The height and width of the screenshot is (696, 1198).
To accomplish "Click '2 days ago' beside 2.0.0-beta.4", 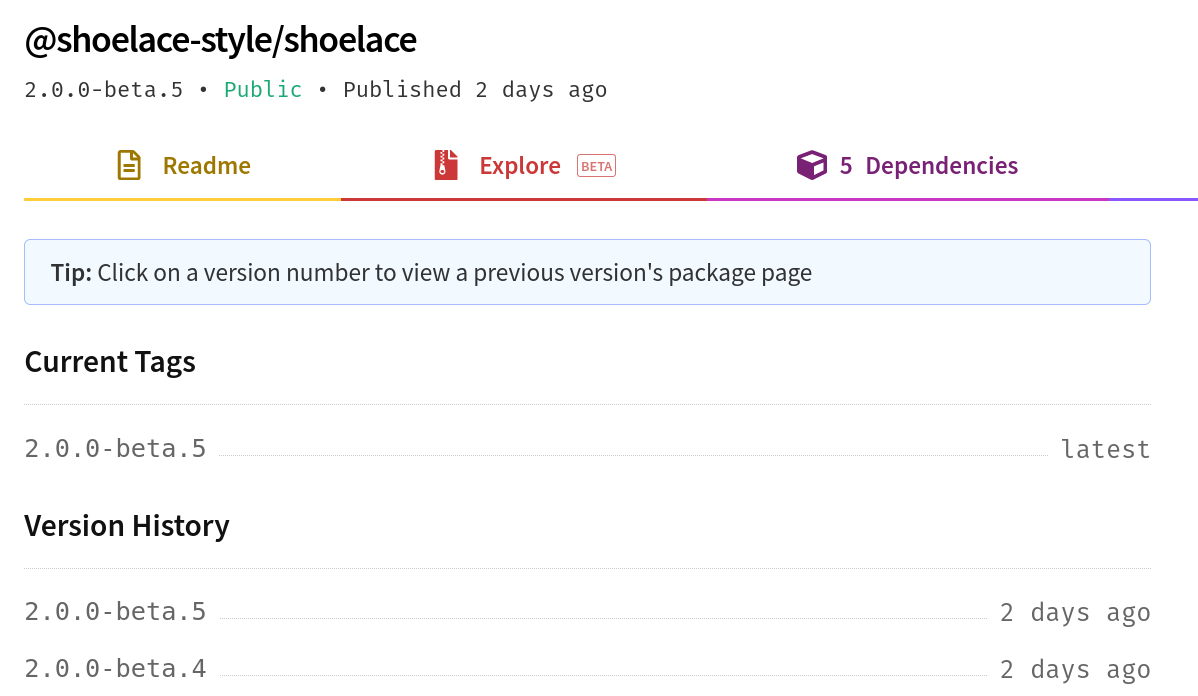I will [1075, 669].
